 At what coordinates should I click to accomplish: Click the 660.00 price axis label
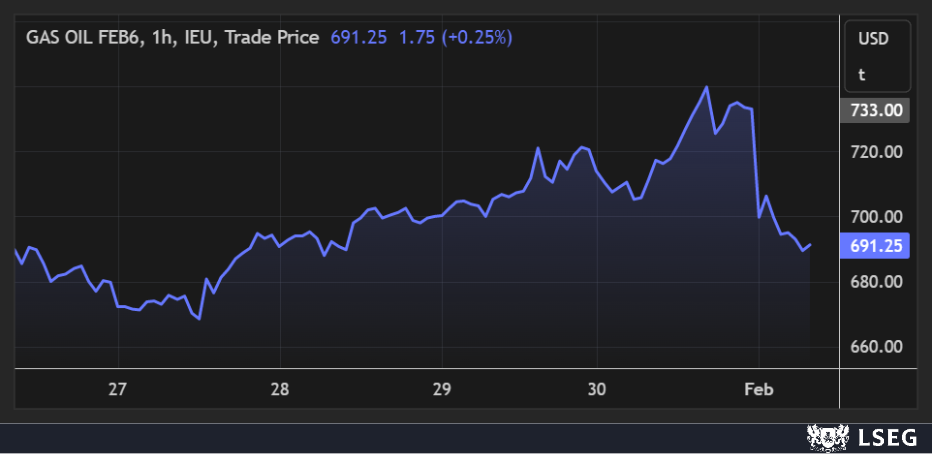click(x=877, y=347)
